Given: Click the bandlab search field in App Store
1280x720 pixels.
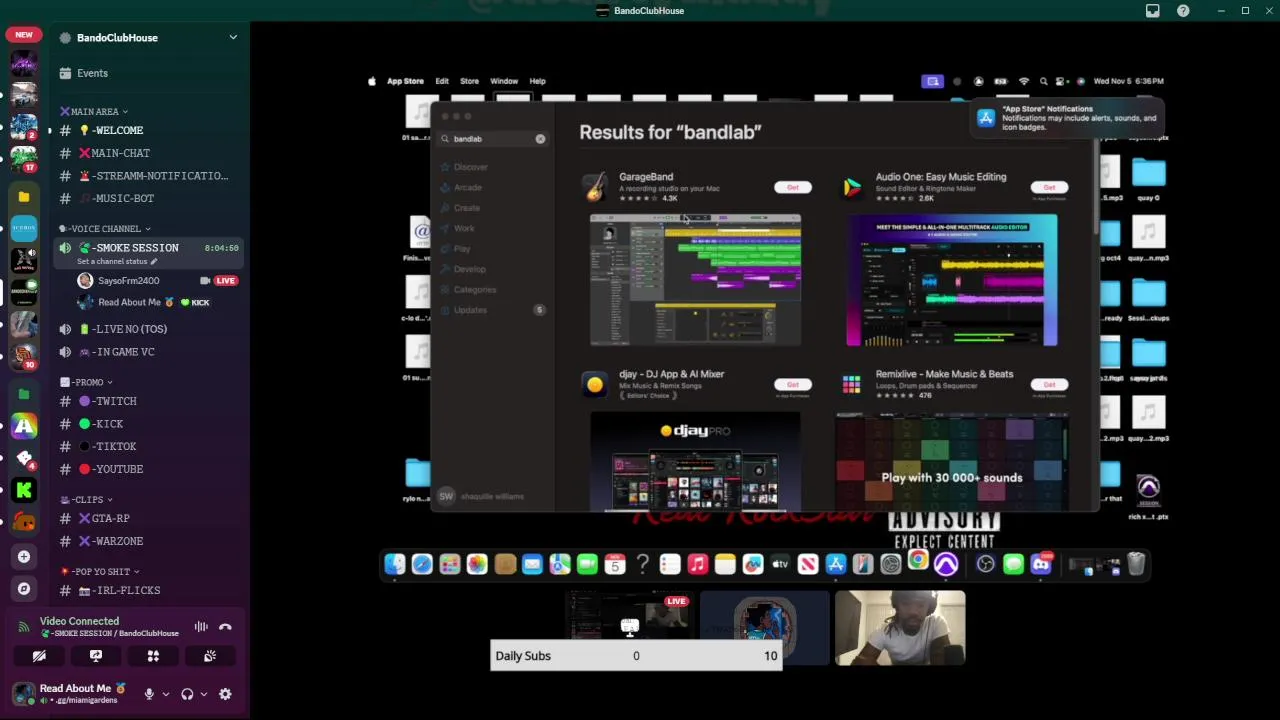Looking at the screenshot, I should pyautogui.click(x=492, y=139).
